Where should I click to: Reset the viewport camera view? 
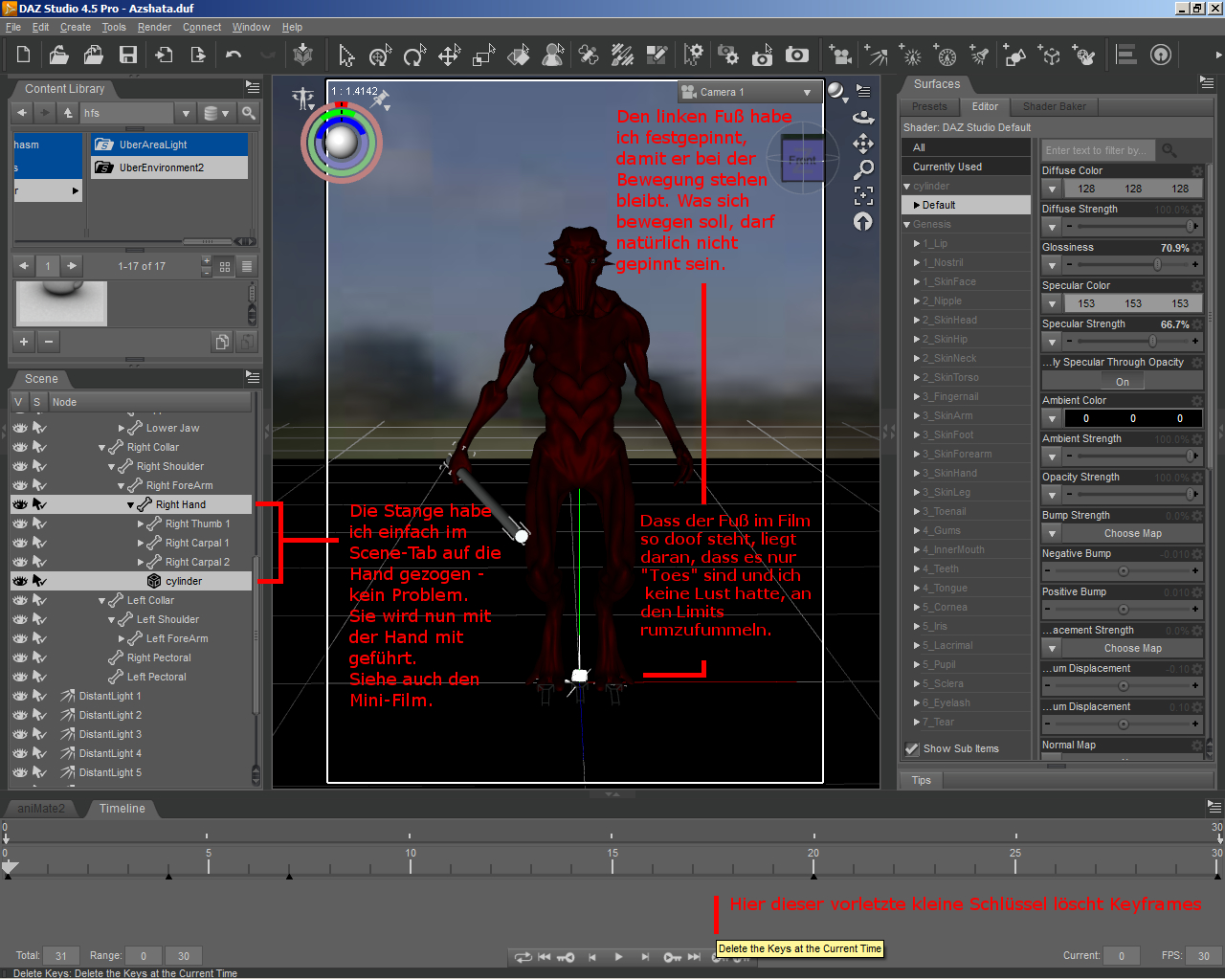tap(863, 222)
